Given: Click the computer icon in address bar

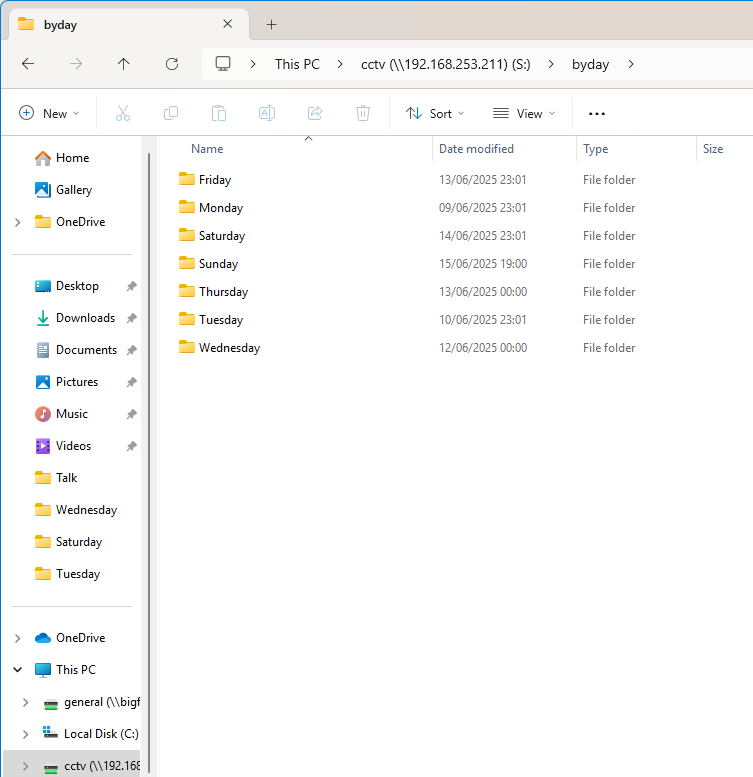Looking at the screenshot, I should 223,64.
